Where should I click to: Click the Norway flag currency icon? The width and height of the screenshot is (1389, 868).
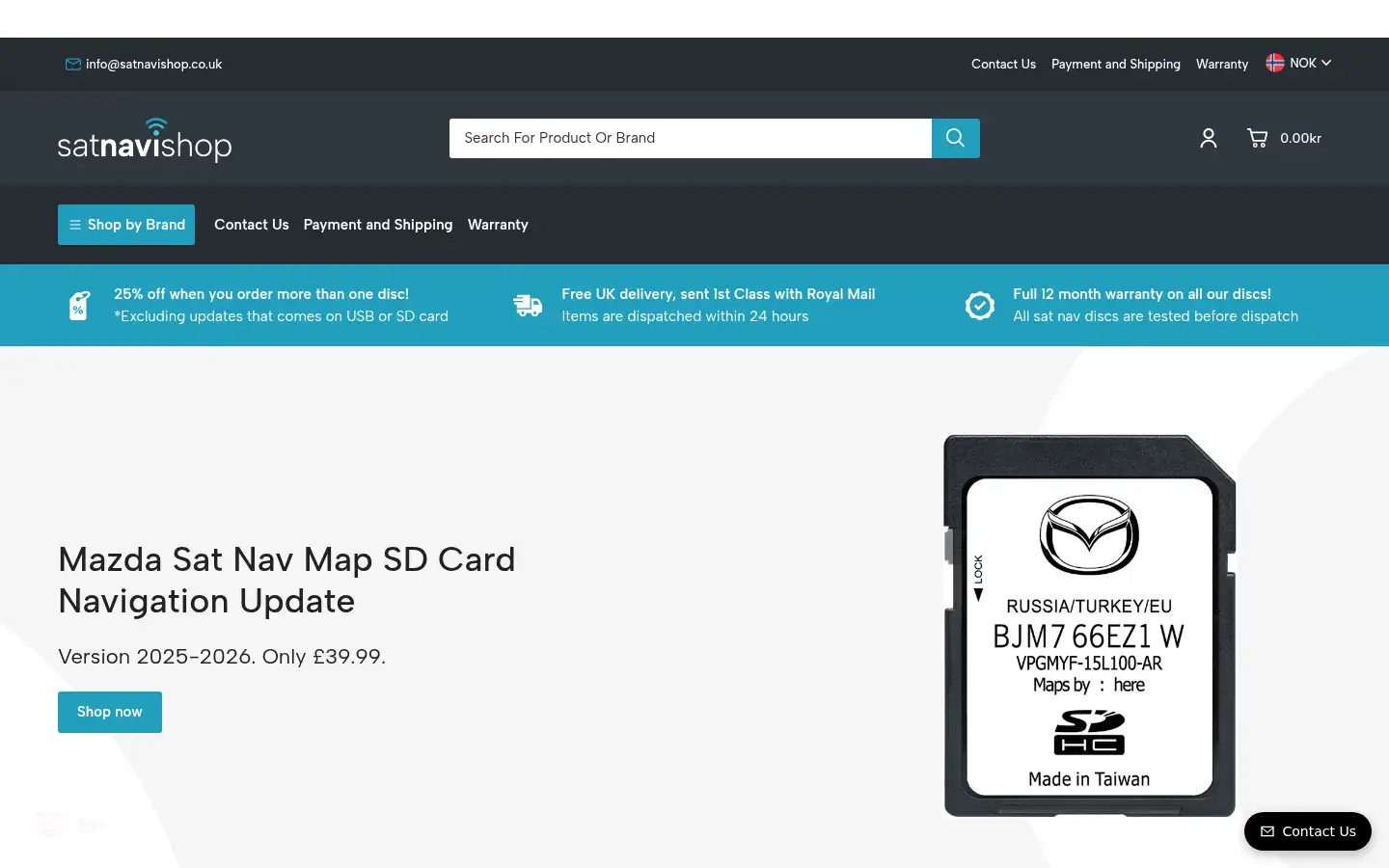point(1275,63)
